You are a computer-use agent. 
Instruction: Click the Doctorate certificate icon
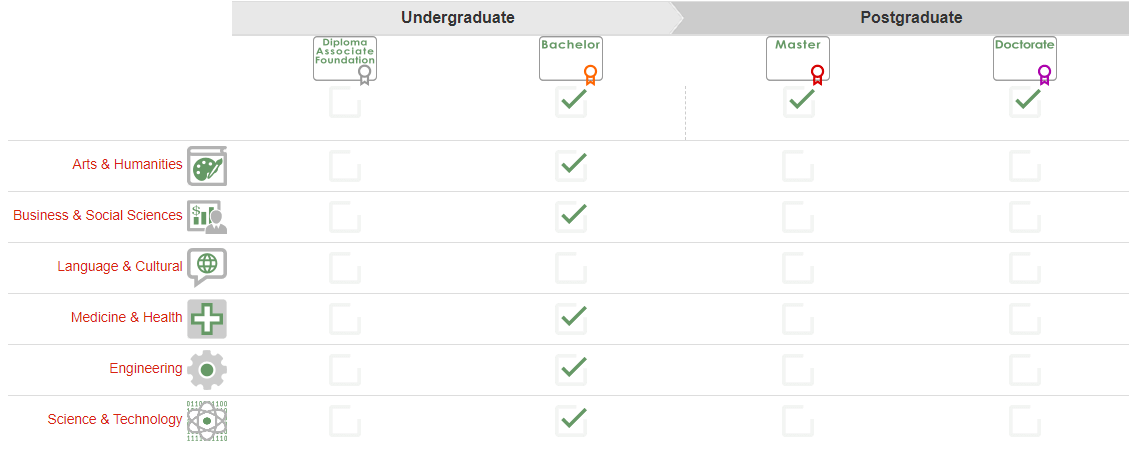(1025, 61)
